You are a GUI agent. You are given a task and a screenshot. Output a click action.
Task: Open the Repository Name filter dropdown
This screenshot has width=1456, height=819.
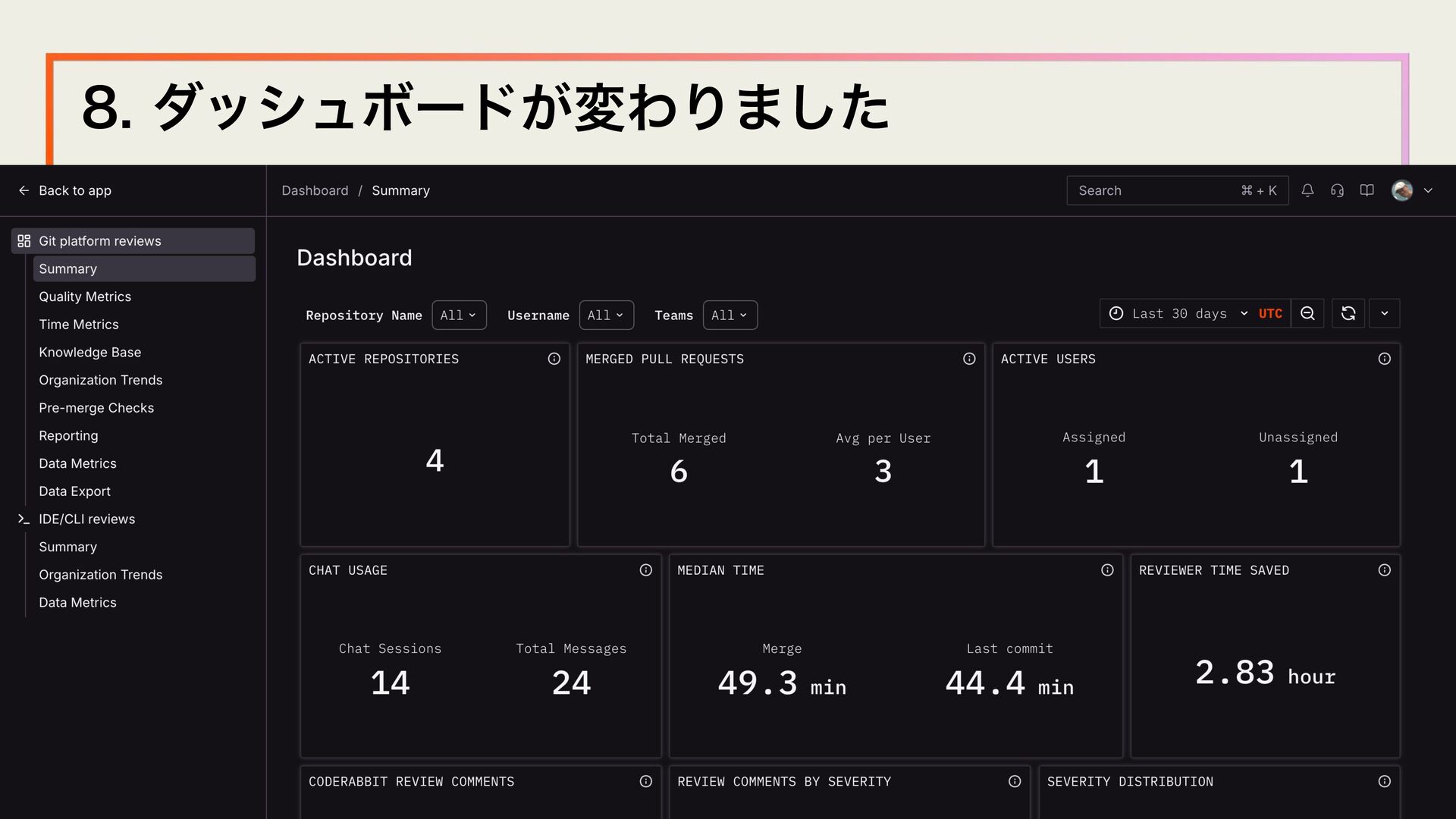point(459,315)
